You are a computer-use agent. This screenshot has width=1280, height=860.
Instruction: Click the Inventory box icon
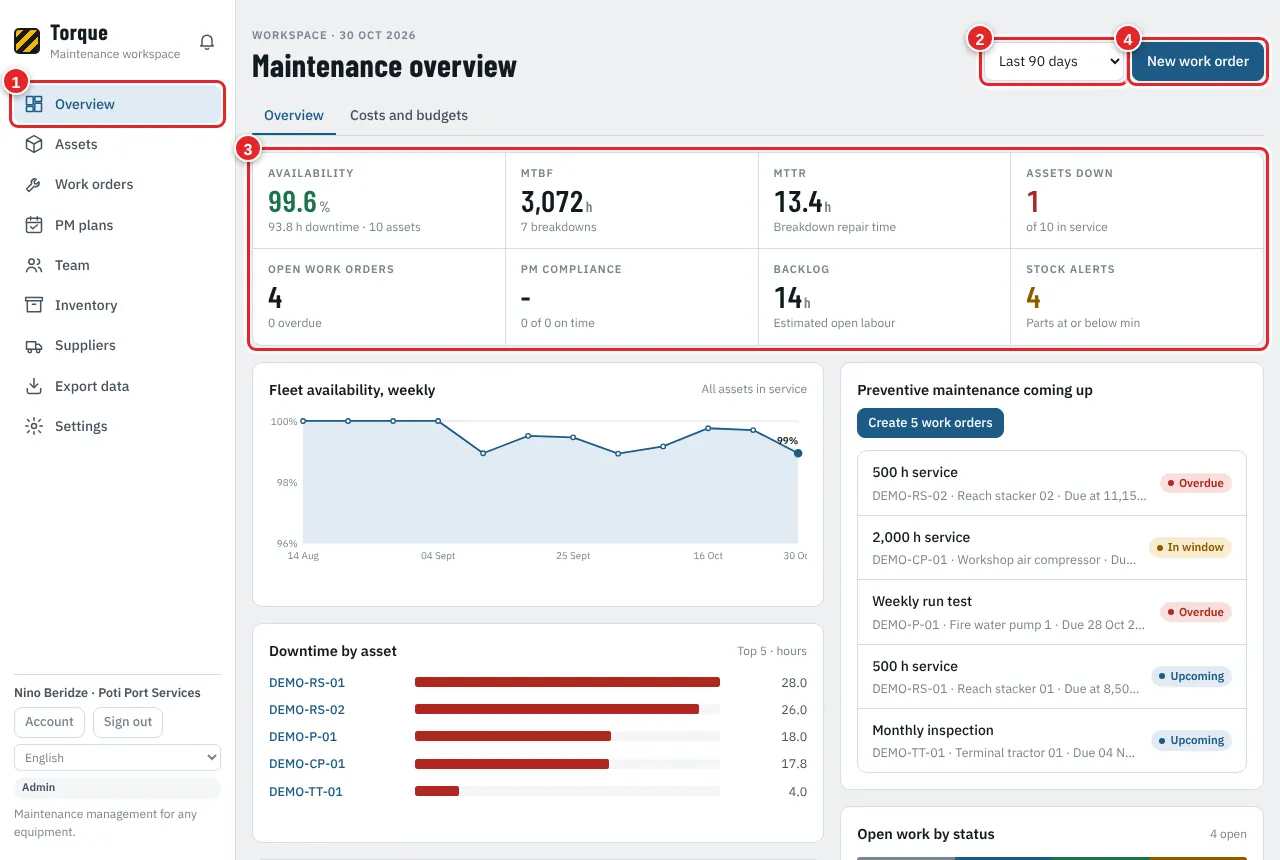tap(34, 305)
